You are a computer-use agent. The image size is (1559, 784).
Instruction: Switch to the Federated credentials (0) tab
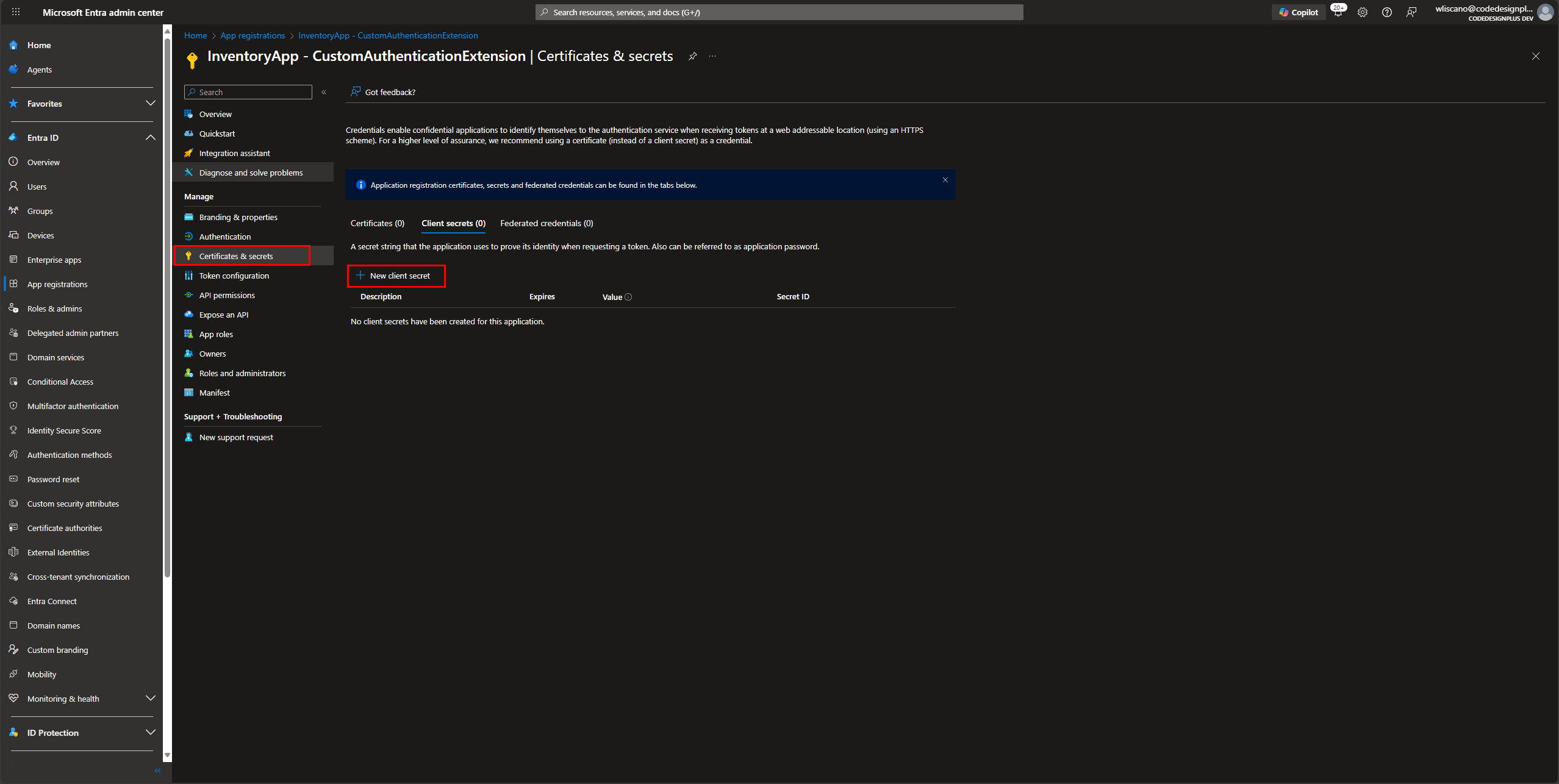point(547,223)
